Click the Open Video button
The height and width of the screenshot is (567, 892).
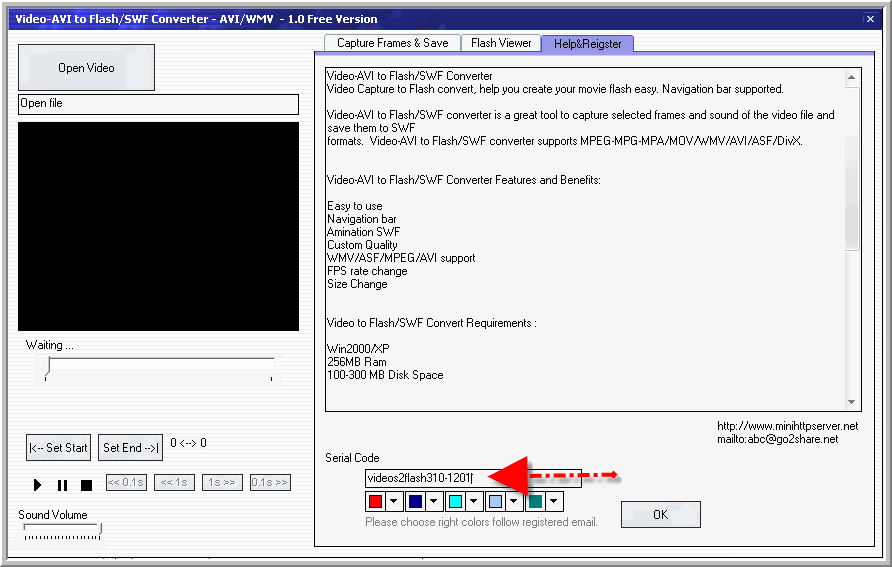86,68
